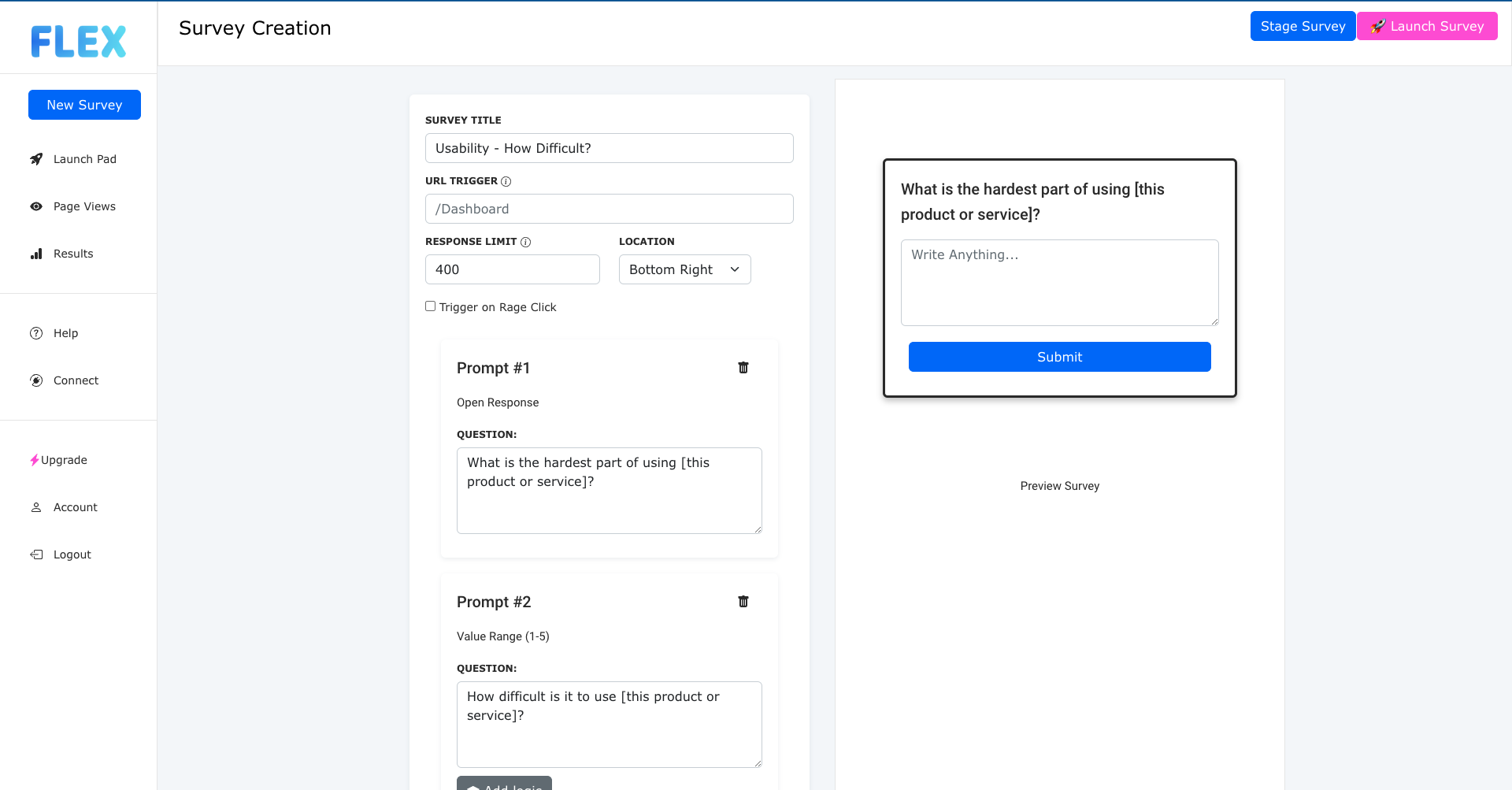The width and height of the screenshot is (1512, 790).
Task: Click the URL Trigger info icon
Action: 506,181
